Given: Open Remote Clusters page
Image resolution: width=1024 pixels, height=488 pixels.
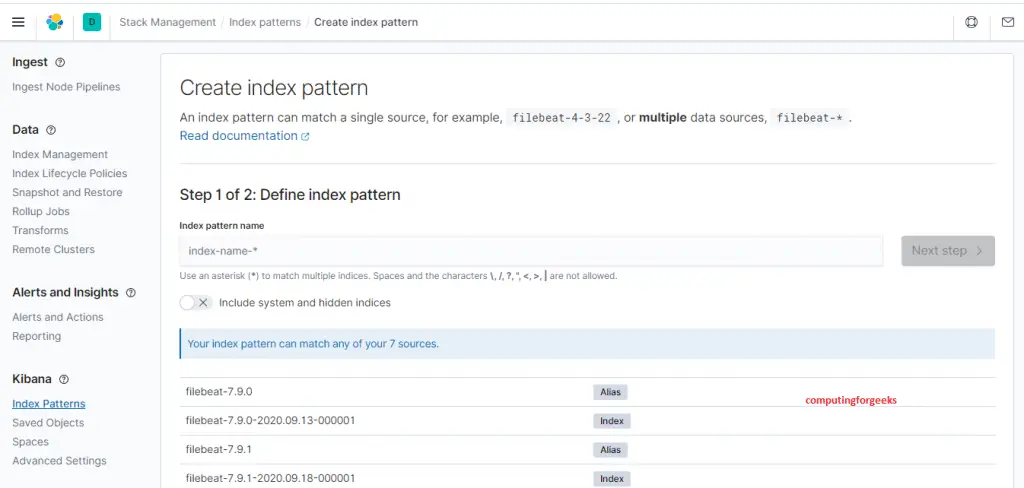Looking at the screenshot, I should (x=53, y=250).
